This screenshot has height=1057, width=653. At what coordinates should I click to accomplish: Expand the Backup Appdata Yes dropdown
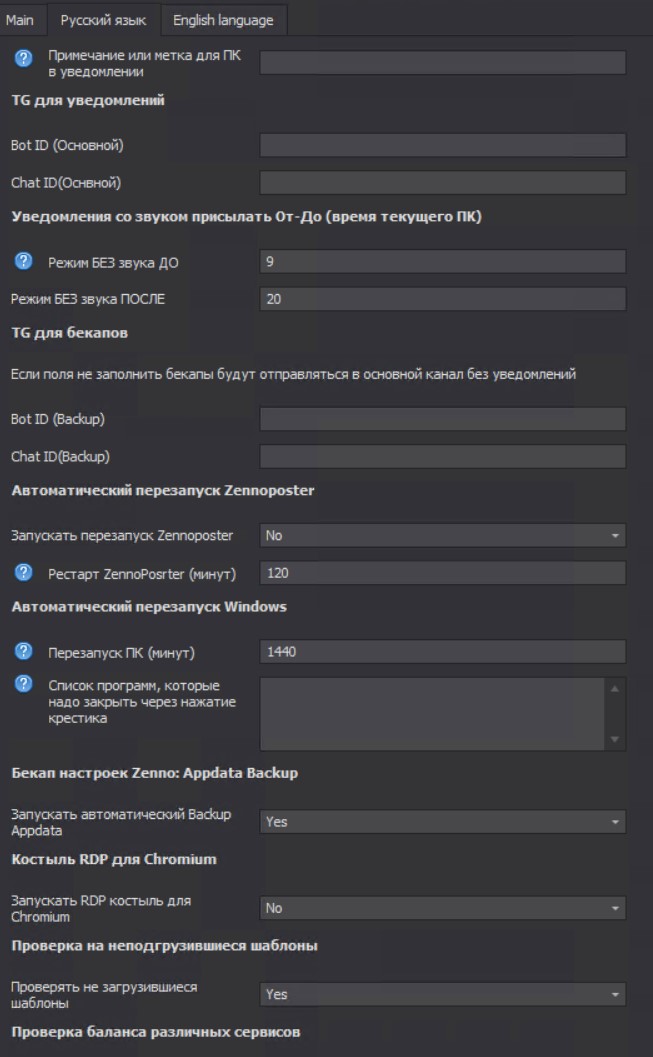coord(442,822)
